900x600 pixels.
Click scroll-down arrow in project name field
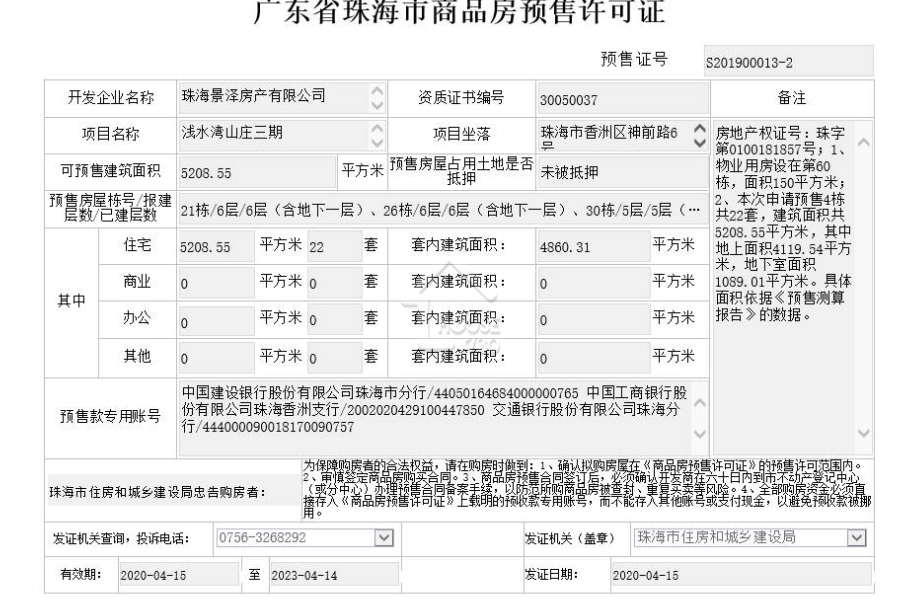click(x=377, y=142)
